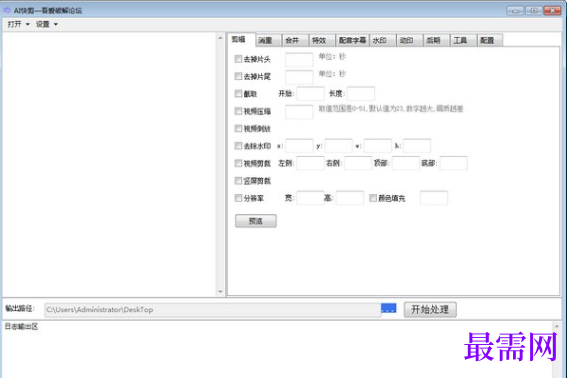Enable the 视频压缩 checkbox
Image resolution: width=576 pixels, height=378 pixels.
coord(238,111)
